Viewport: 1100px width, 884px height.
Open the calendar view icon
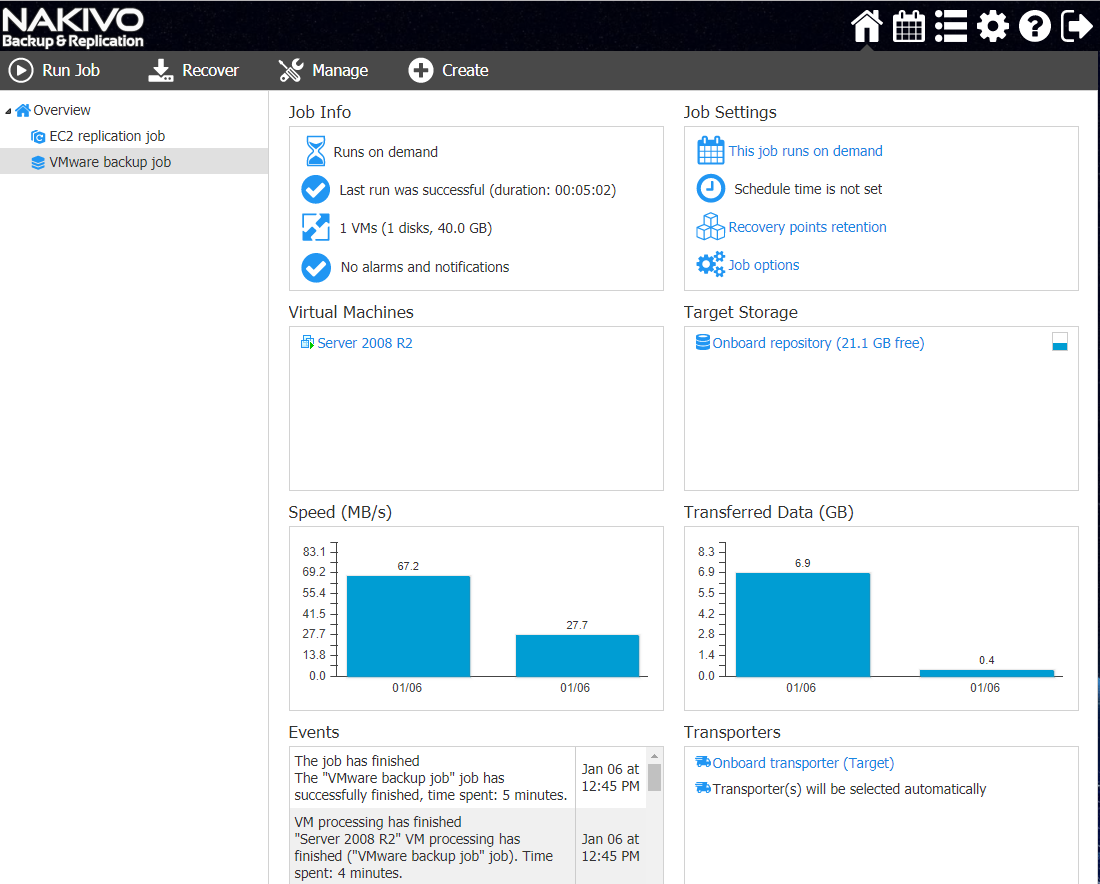tap(908, 27)
